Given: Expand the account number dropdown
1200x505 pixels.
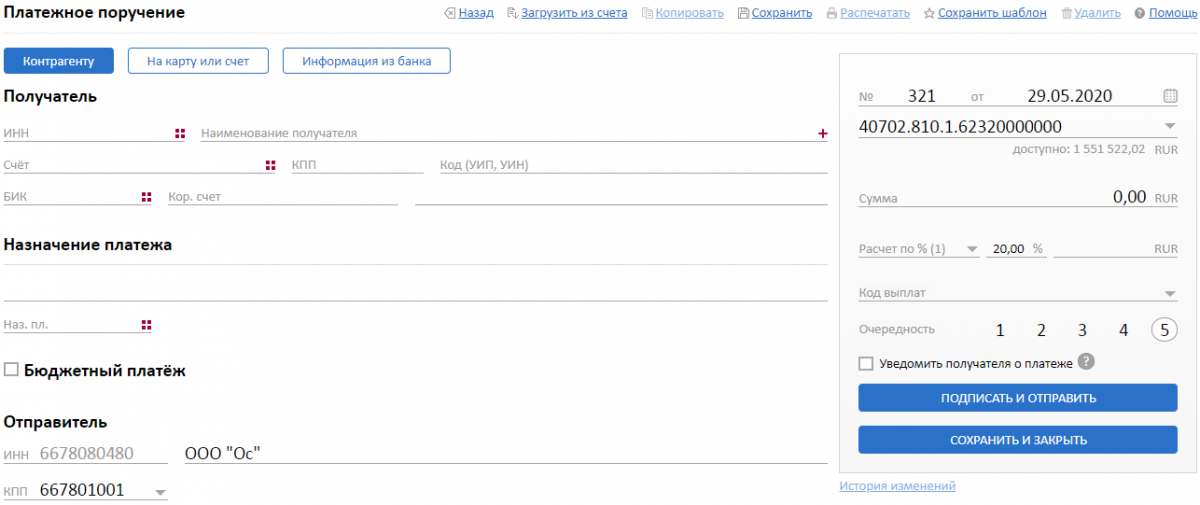Looking at the screenshot, I should pos(1170,127).
